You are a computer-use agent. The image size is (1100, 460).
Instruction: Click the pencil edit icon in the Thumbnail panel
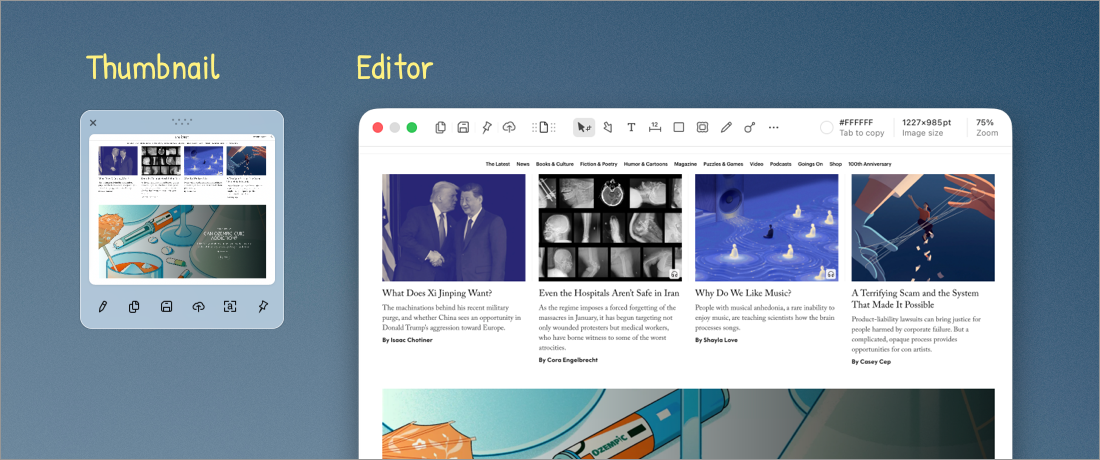tap(102, 306)
